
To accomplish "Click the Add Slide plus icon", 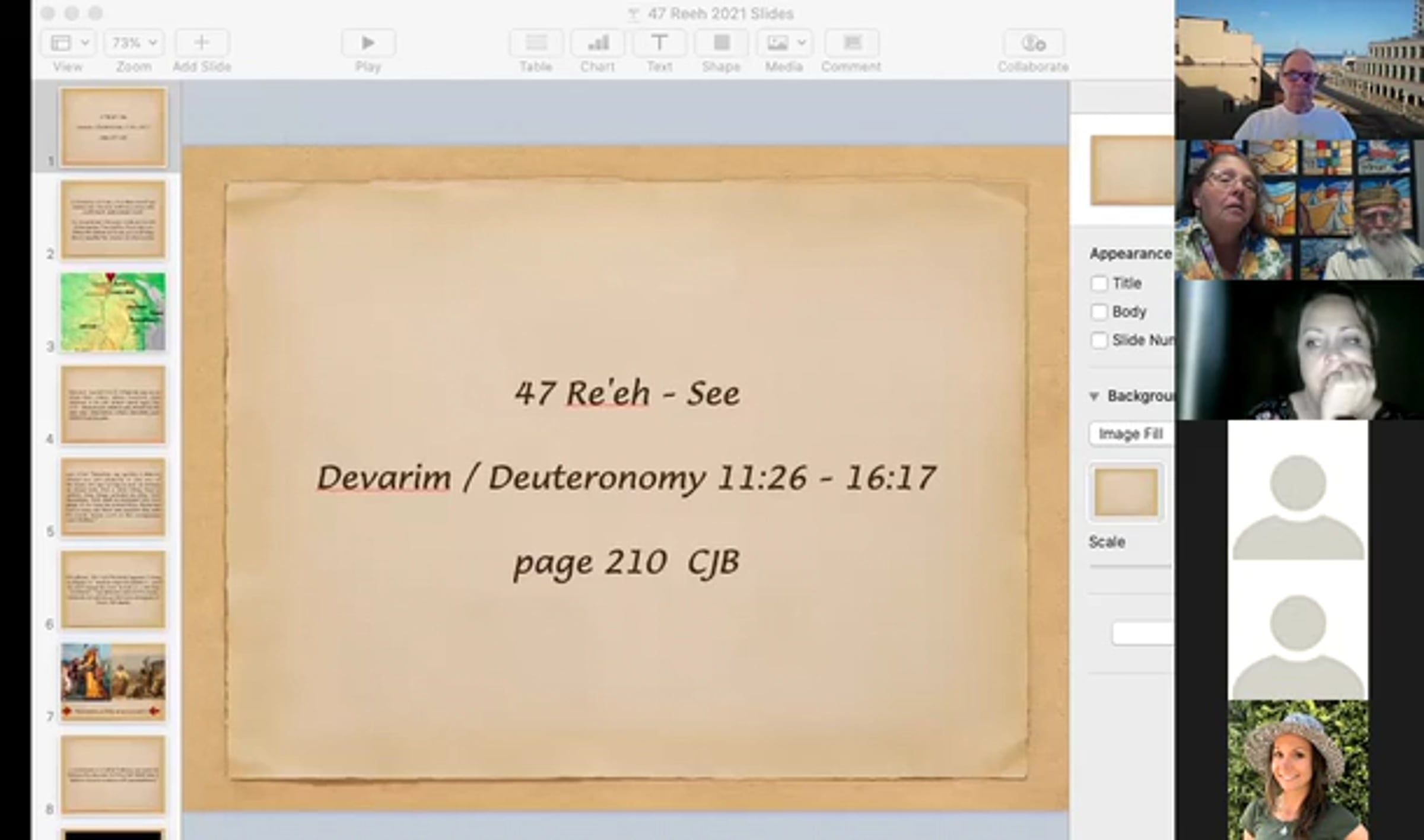I will [x=202, y=43].
